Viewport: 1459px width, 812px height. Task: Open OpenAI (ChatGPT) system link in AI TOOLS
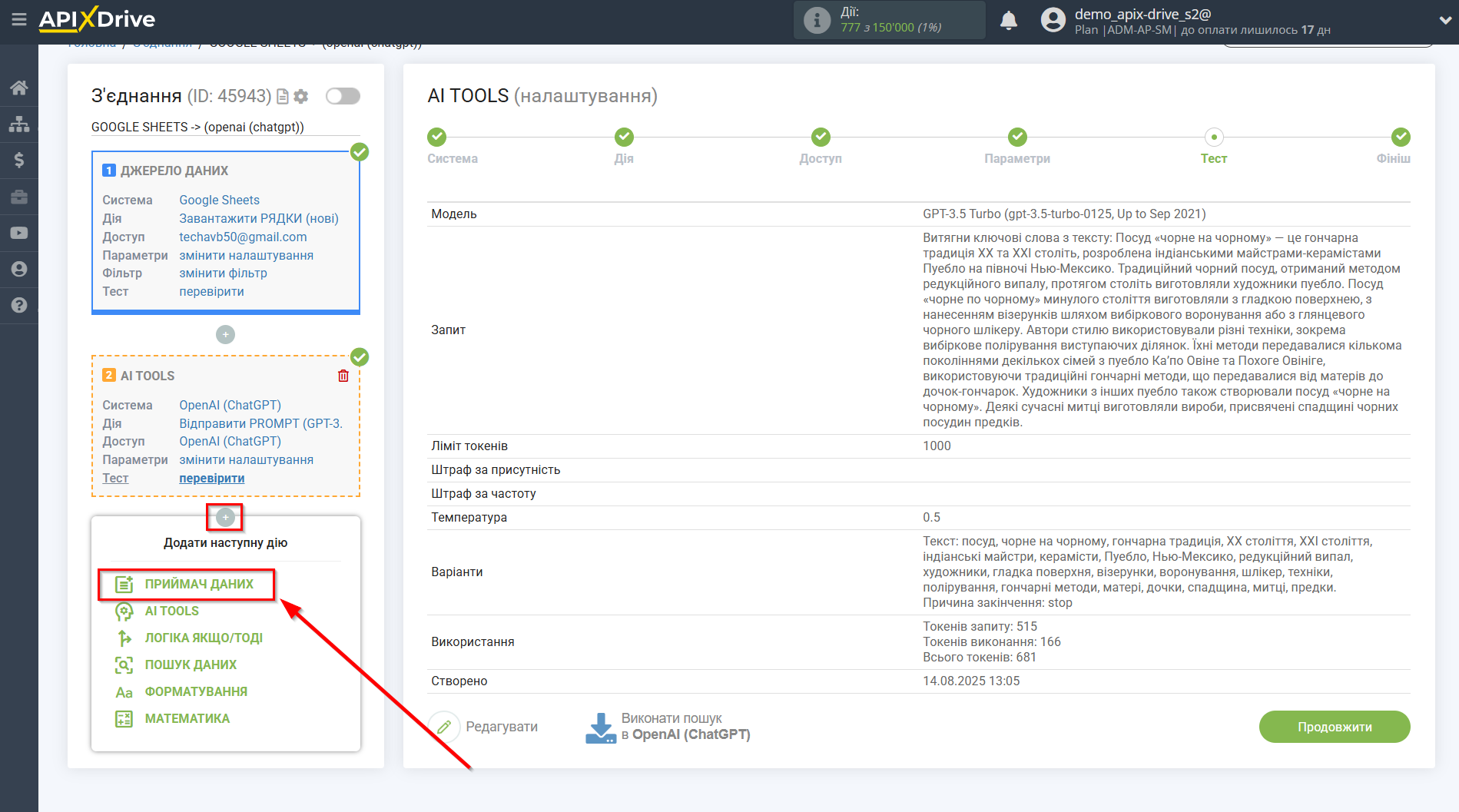(x=230, y=405)
